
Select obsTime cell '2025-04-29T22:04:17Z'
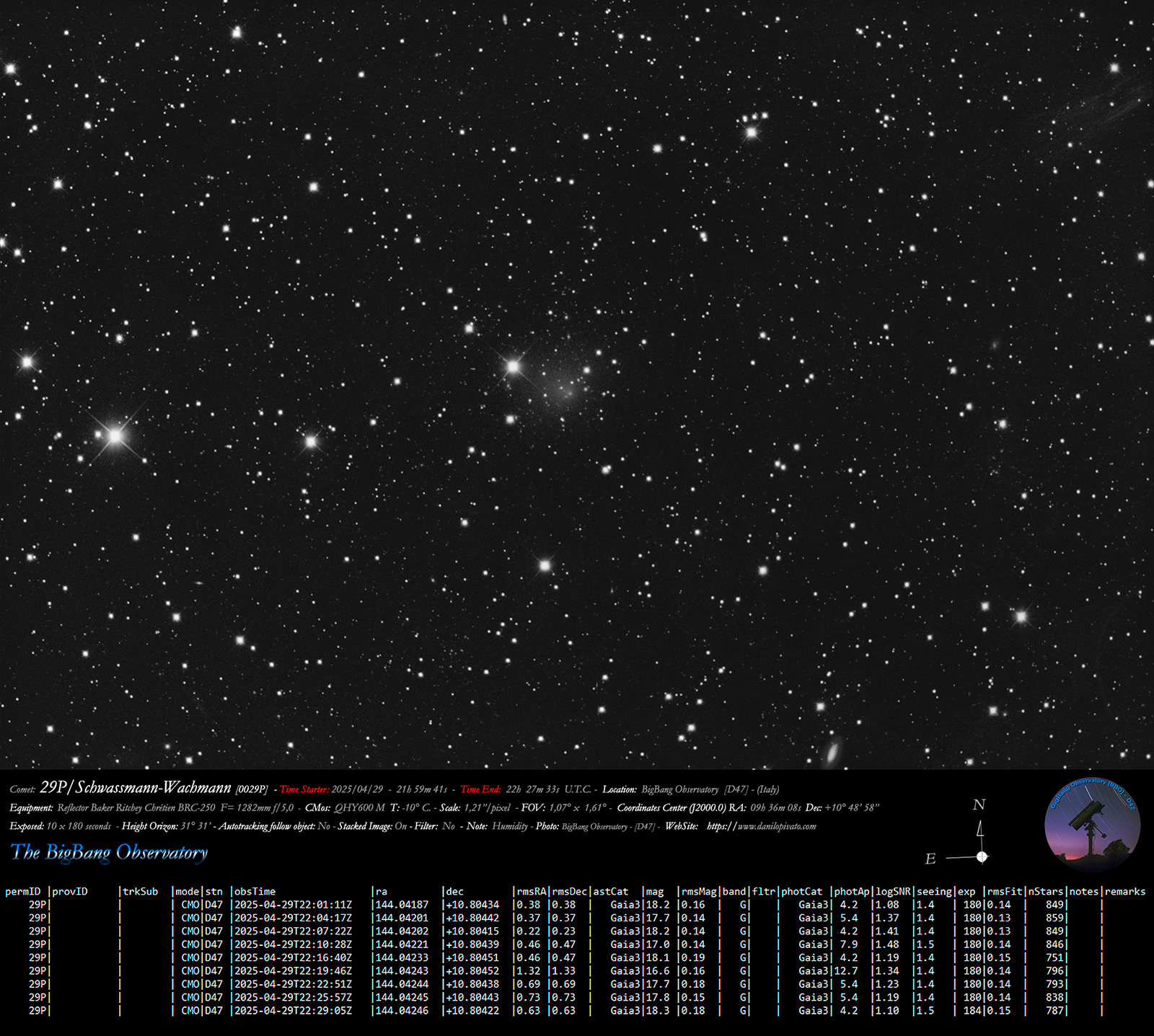pyautogui.click(x=294, y=918)
